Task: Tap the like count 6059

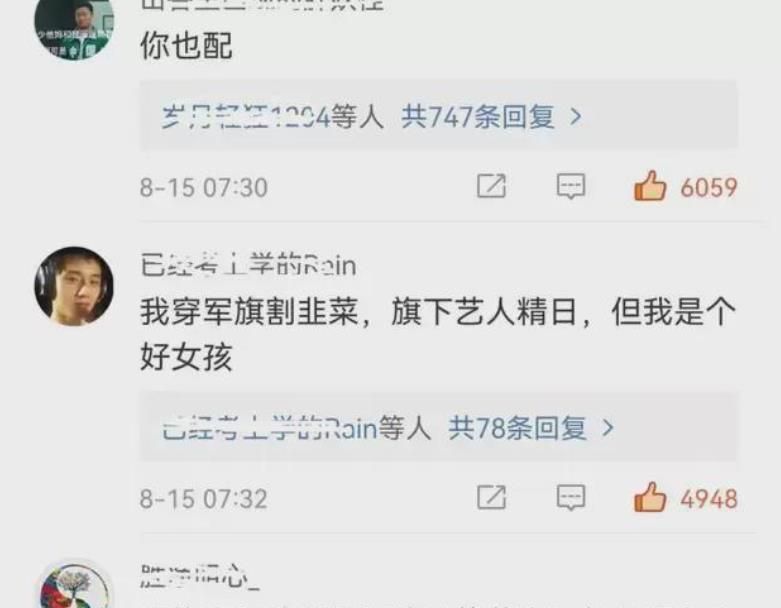Action: (x=708, y=188)
